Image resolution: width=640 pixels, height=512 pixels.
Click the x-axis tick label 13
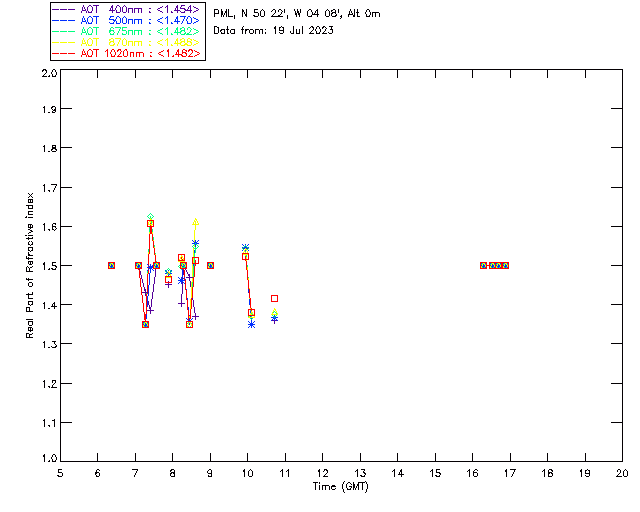pyautogui.click(x=360, y=473)
